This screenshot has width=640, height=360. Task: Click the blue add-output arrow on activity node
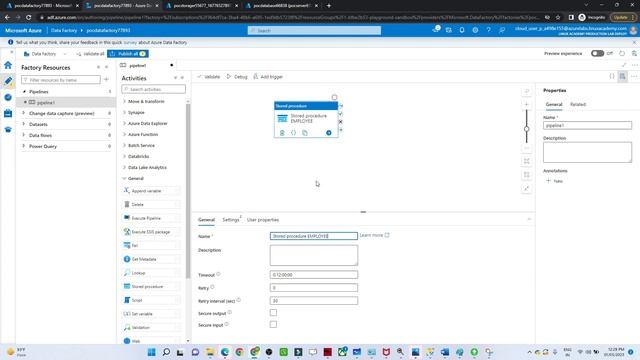coord(329,133)
